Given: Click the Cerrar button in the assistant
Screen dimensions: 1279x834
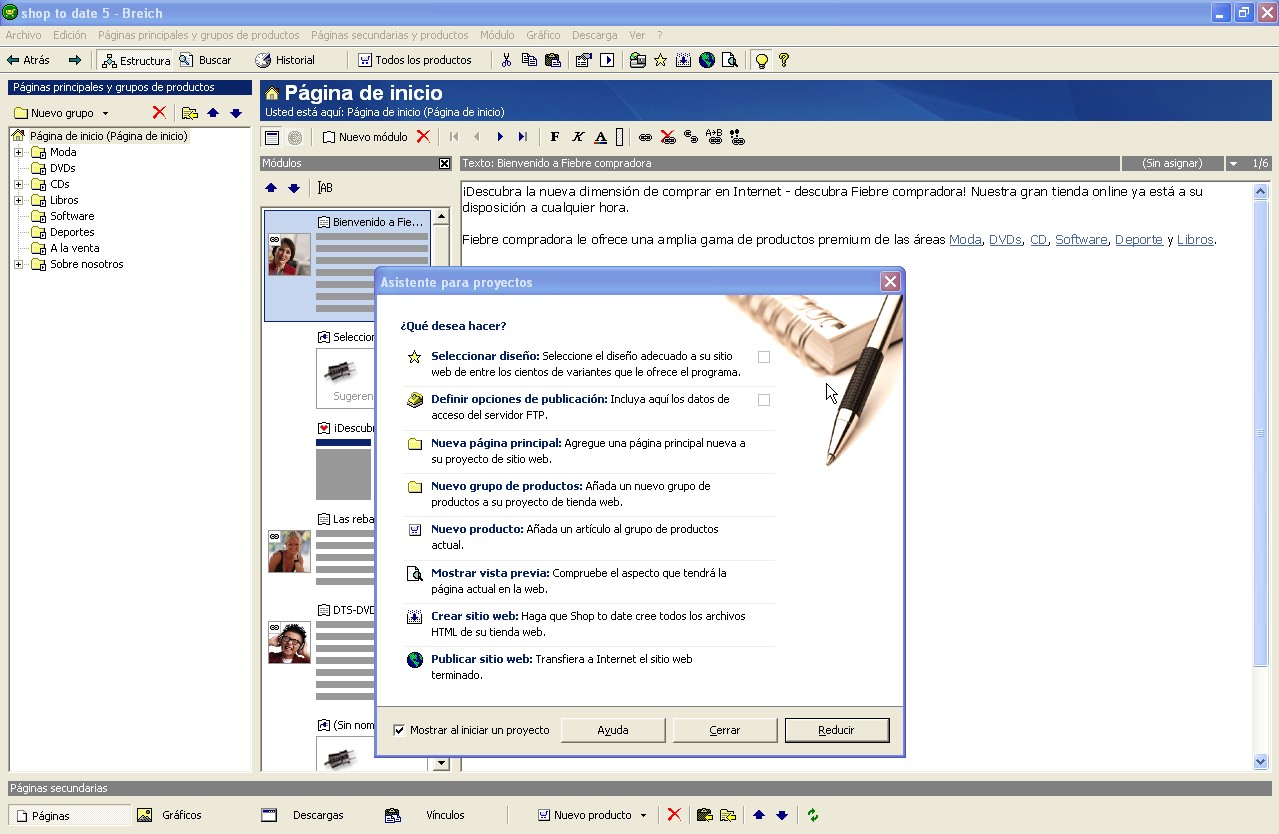Looking at the screenshot, I should (x=725, y=730).
